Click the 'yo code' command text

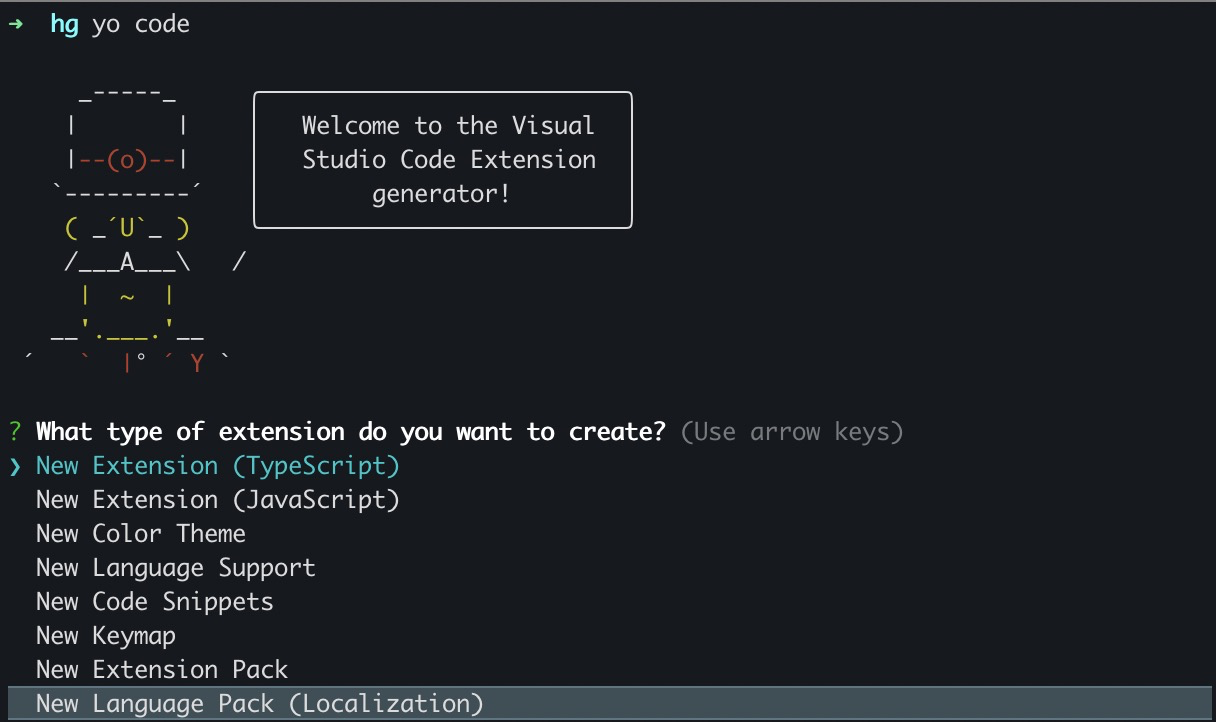141,25
